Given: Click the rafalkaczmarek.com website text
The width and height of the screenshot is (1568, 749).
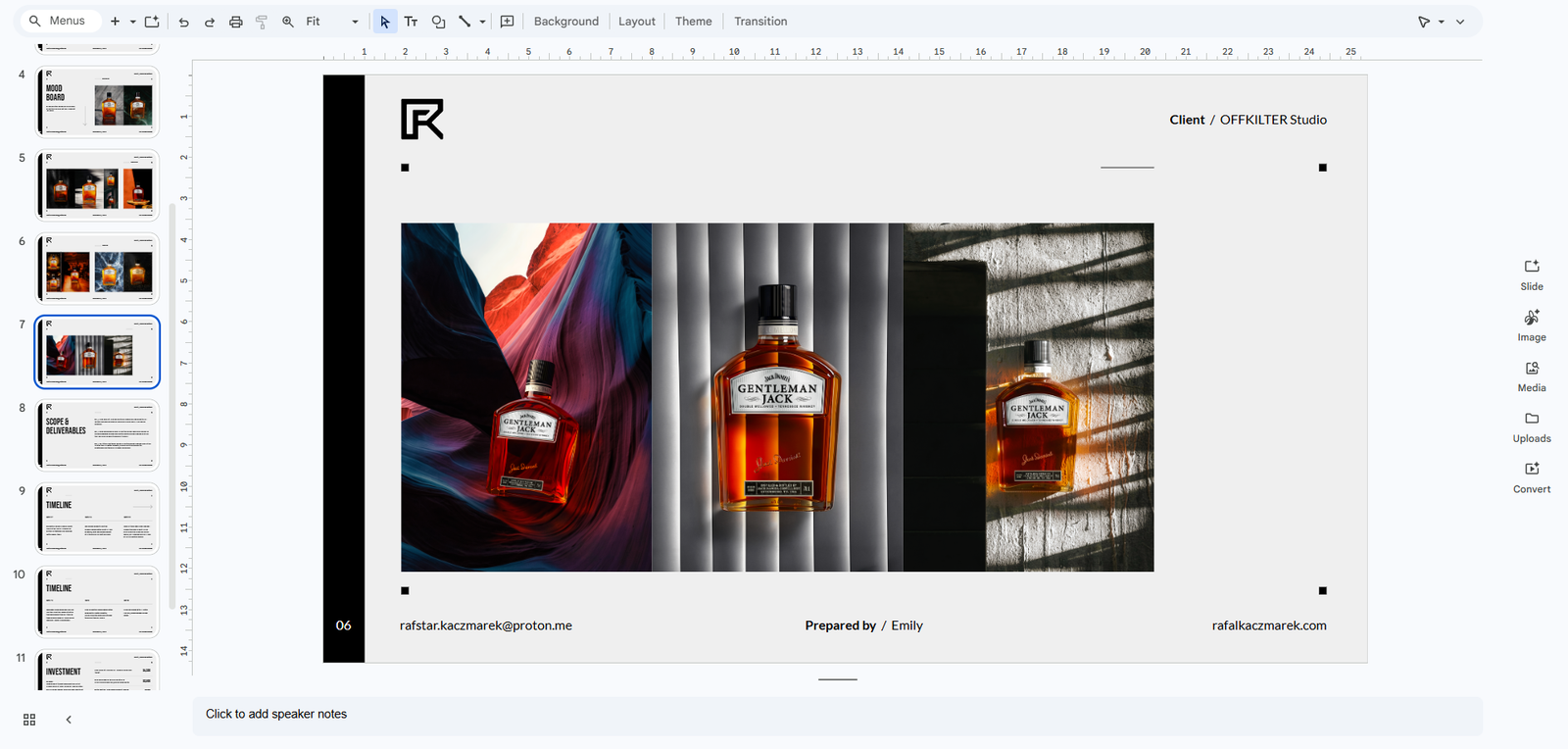Looking at the screenshot, I should click(1269, 625).
